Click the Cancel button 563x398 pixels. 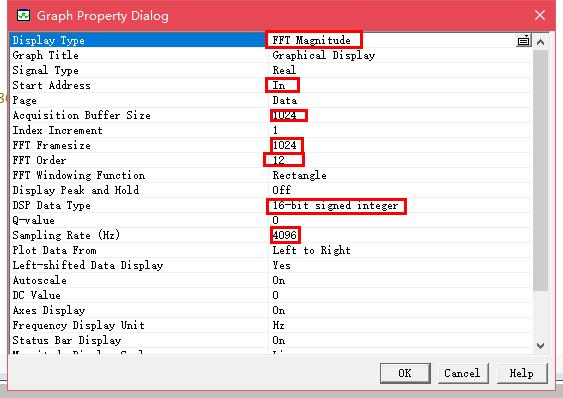click(462, 373)
